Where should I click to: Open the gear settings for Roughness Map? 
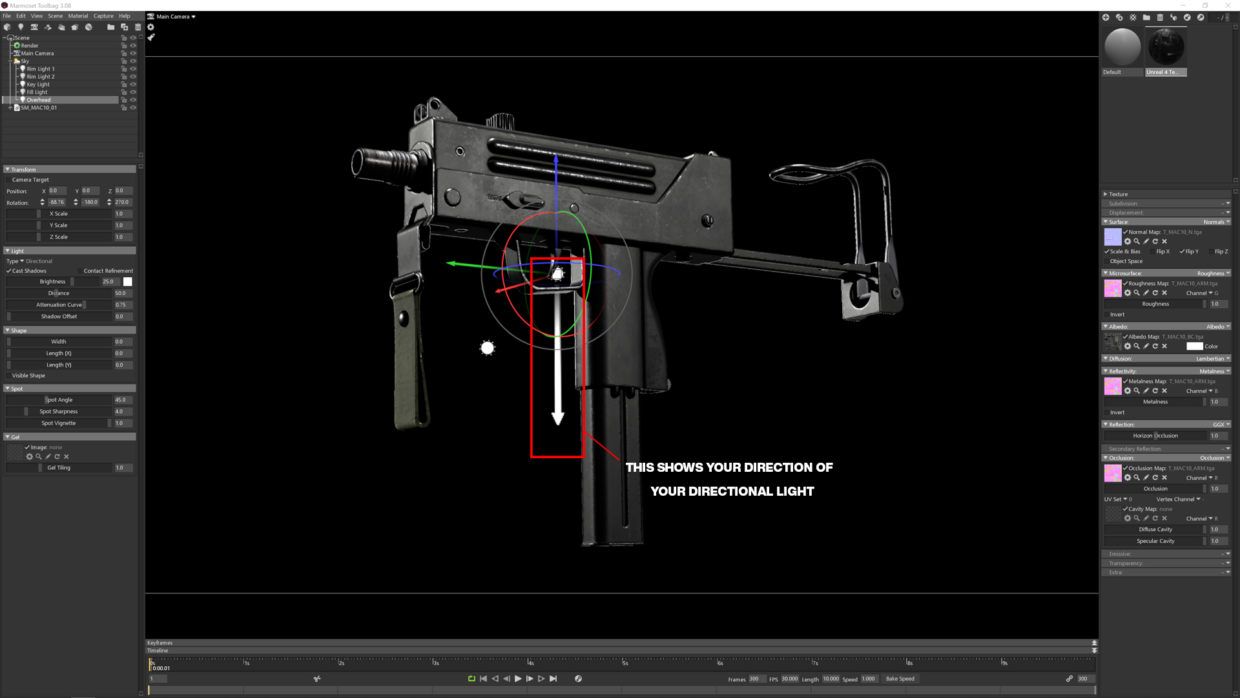coord(1128,292)
